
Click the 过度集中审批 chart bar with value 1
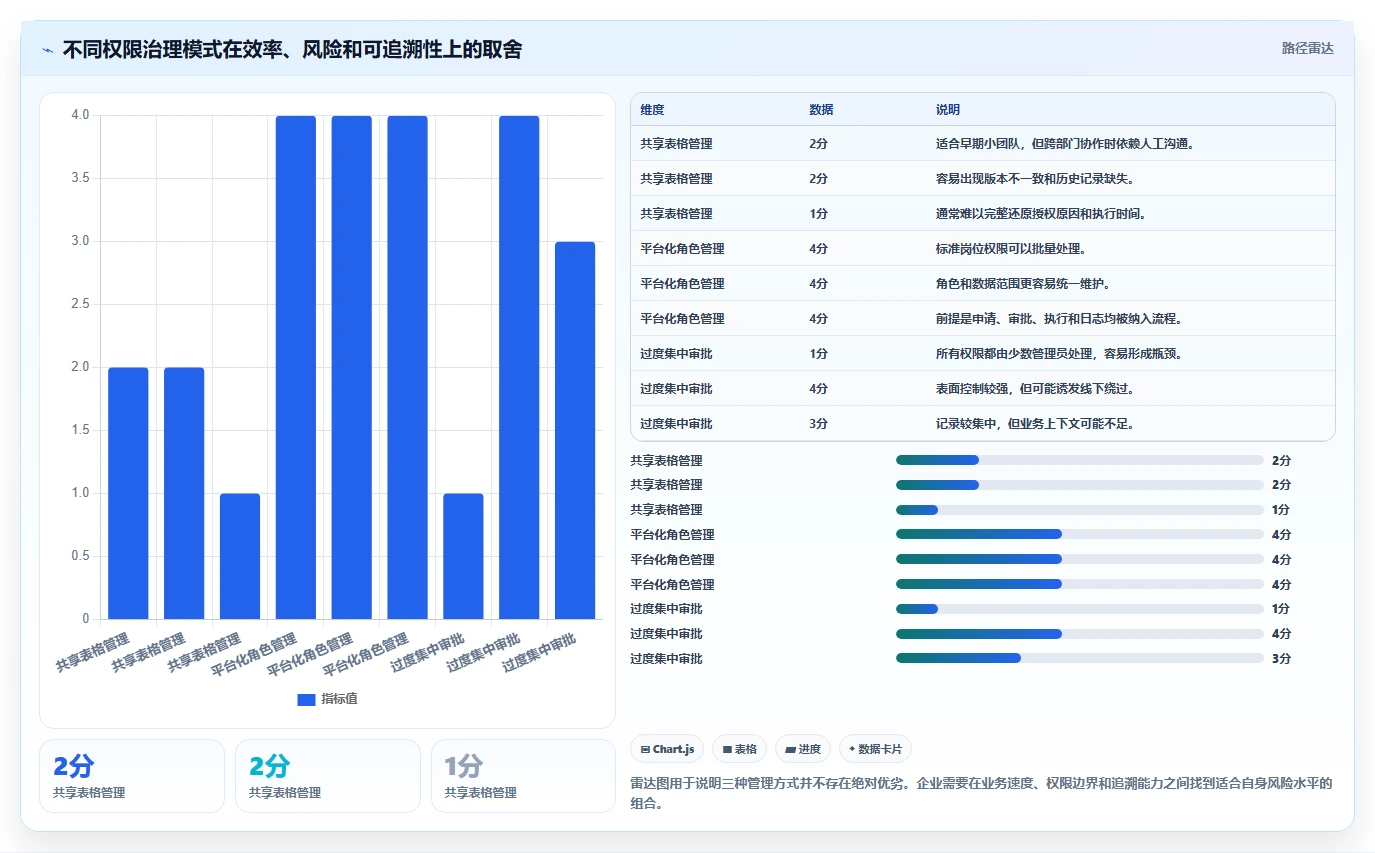click(x=463, y=556)
